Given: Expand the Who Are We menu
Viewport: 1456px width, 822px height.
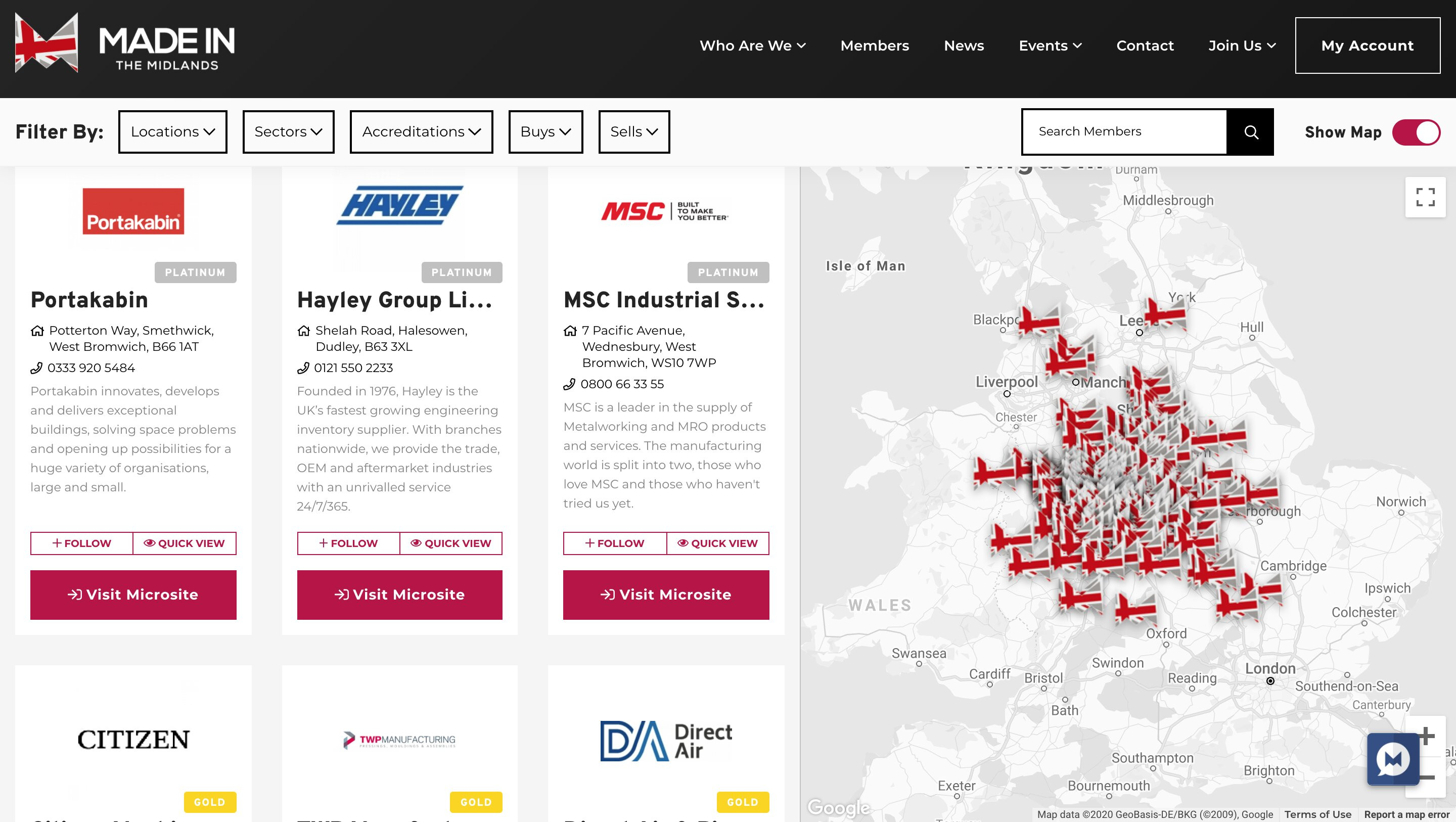Looking at the screenshot, I should 752,46.
